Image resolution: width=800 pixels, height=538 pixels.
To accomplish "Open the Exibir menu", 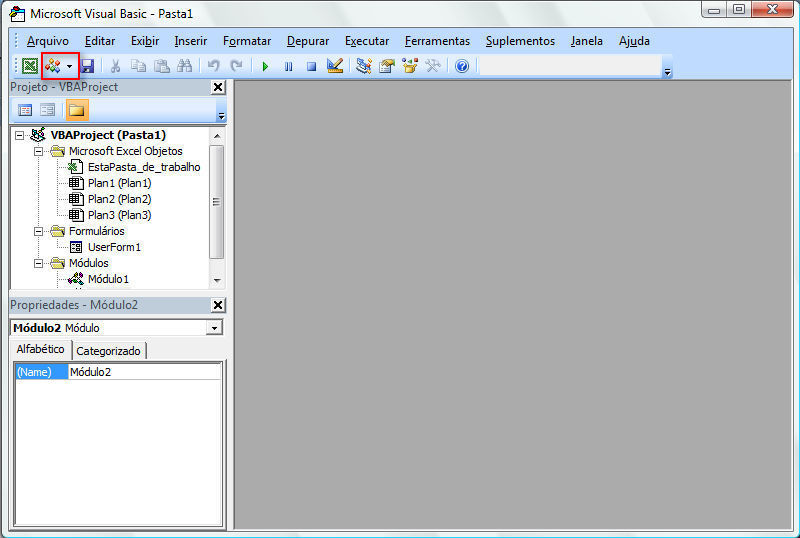I will tap(145, 41).
